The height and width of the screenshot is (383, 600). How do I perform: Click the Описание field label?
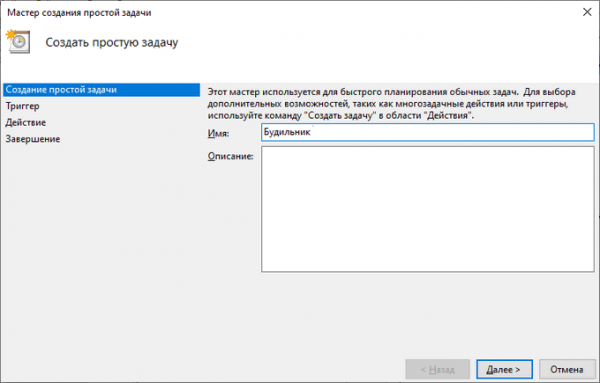tap(230, 156)
